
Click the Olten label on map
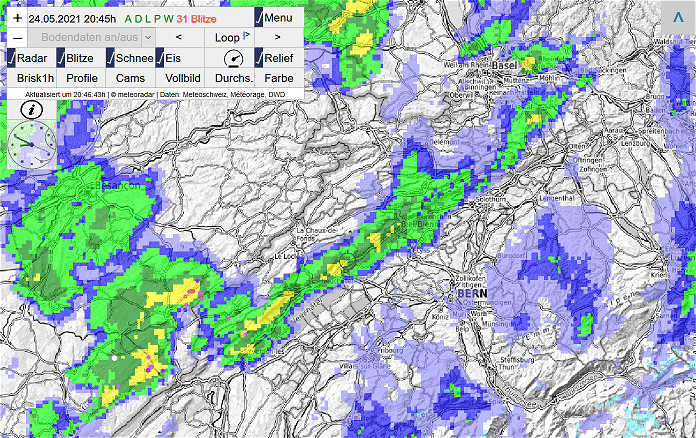(577, 146)
